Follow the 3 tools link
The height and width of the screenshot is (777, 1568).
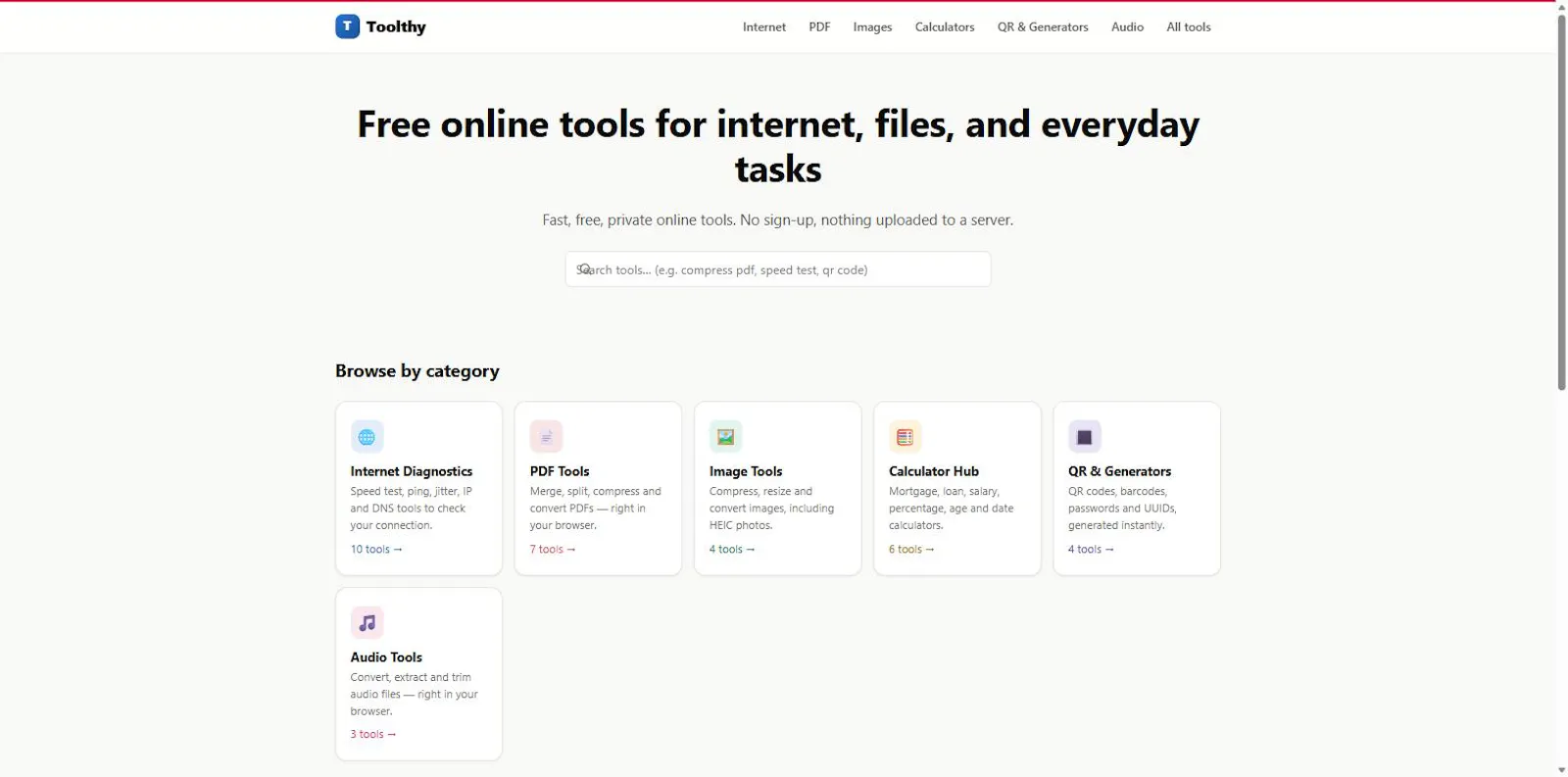click(373, 735)
